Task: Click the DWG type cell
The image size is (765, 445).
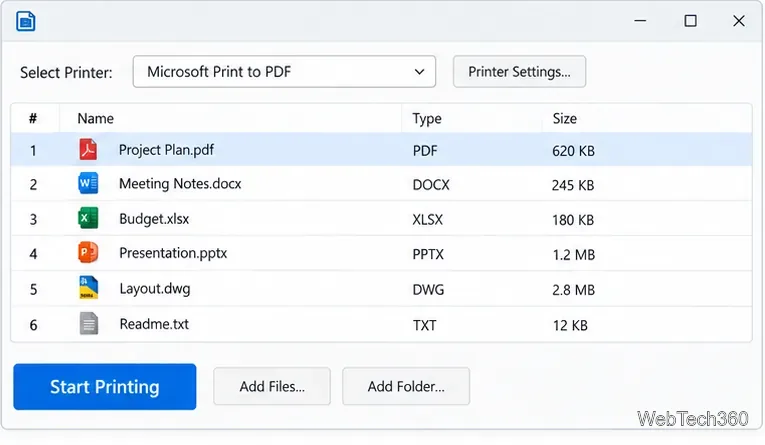Action: (x=428, y=290)
